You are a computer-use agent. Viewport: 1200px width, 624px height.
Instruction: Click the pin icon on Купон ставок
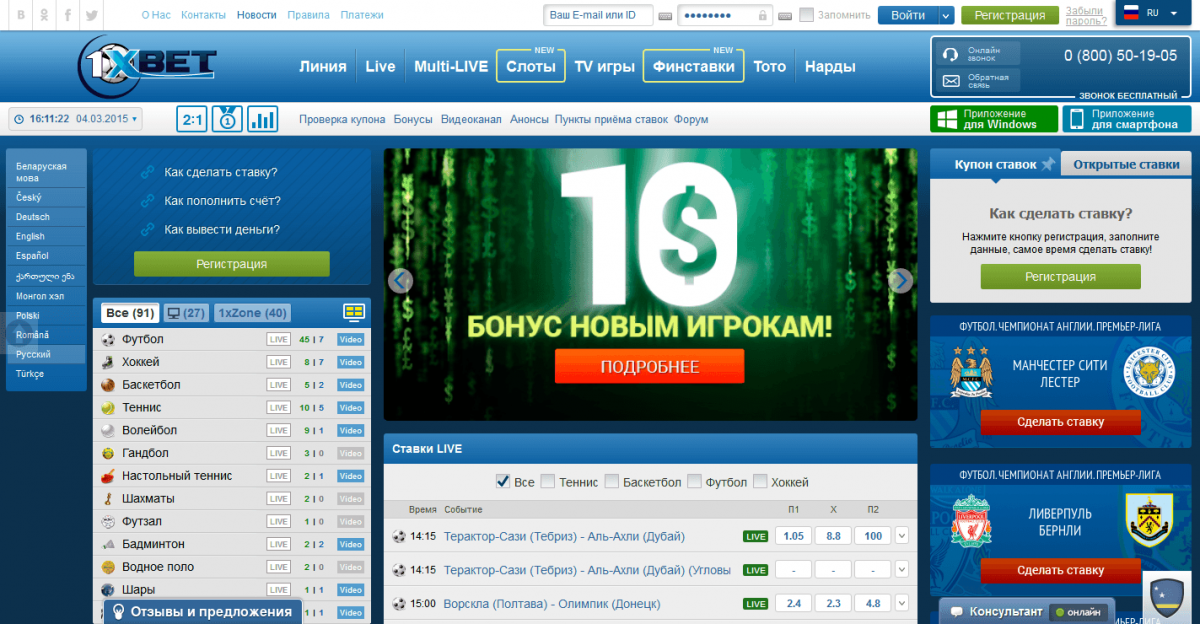[1048, 164]
